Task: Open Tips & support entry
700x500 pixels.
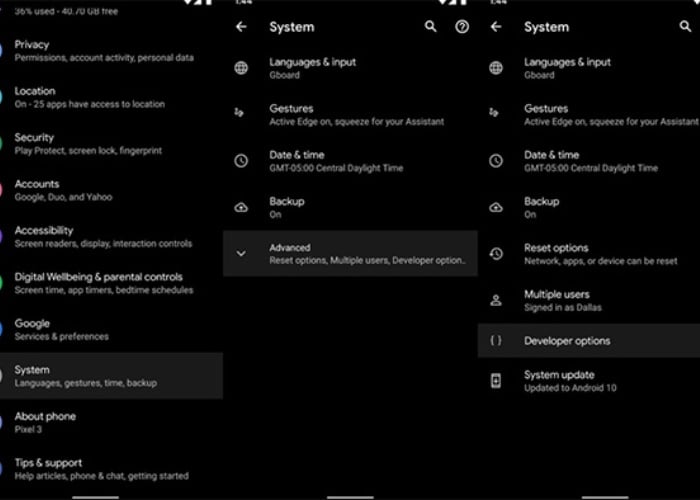Action: tap(112, 469)
